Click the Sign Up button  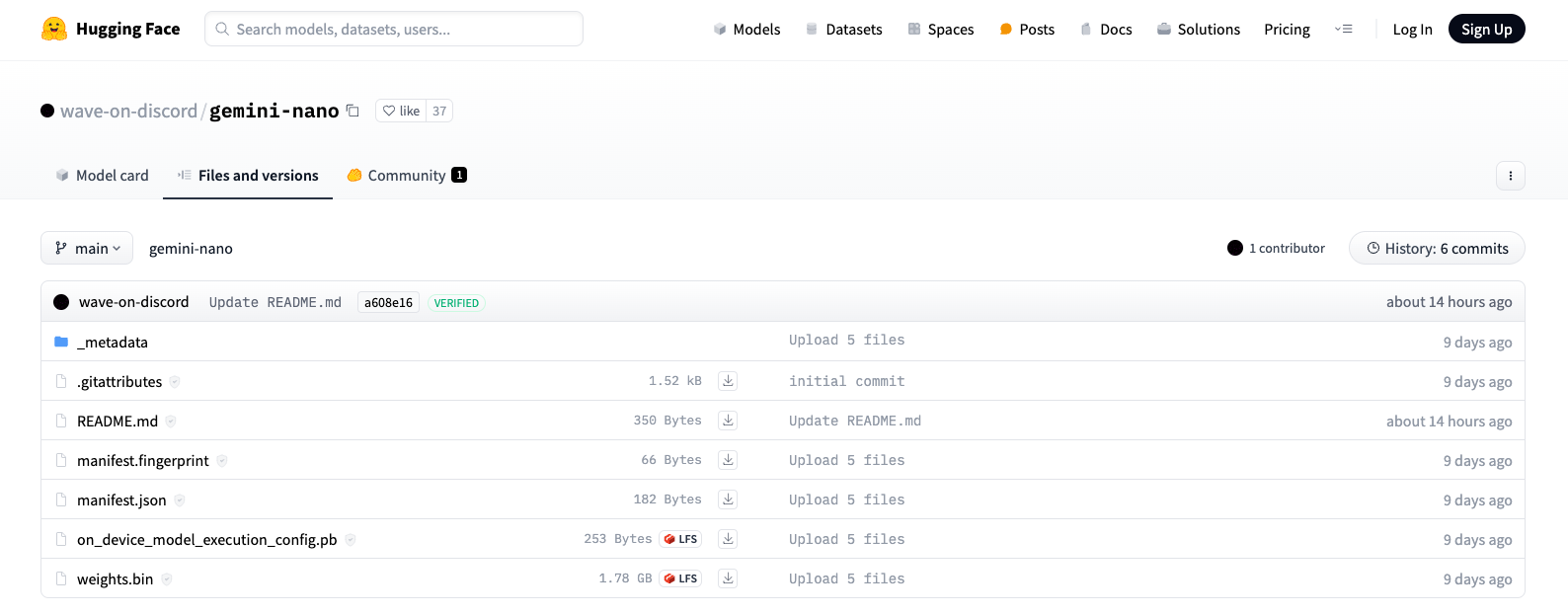[x=1486, y=29]
